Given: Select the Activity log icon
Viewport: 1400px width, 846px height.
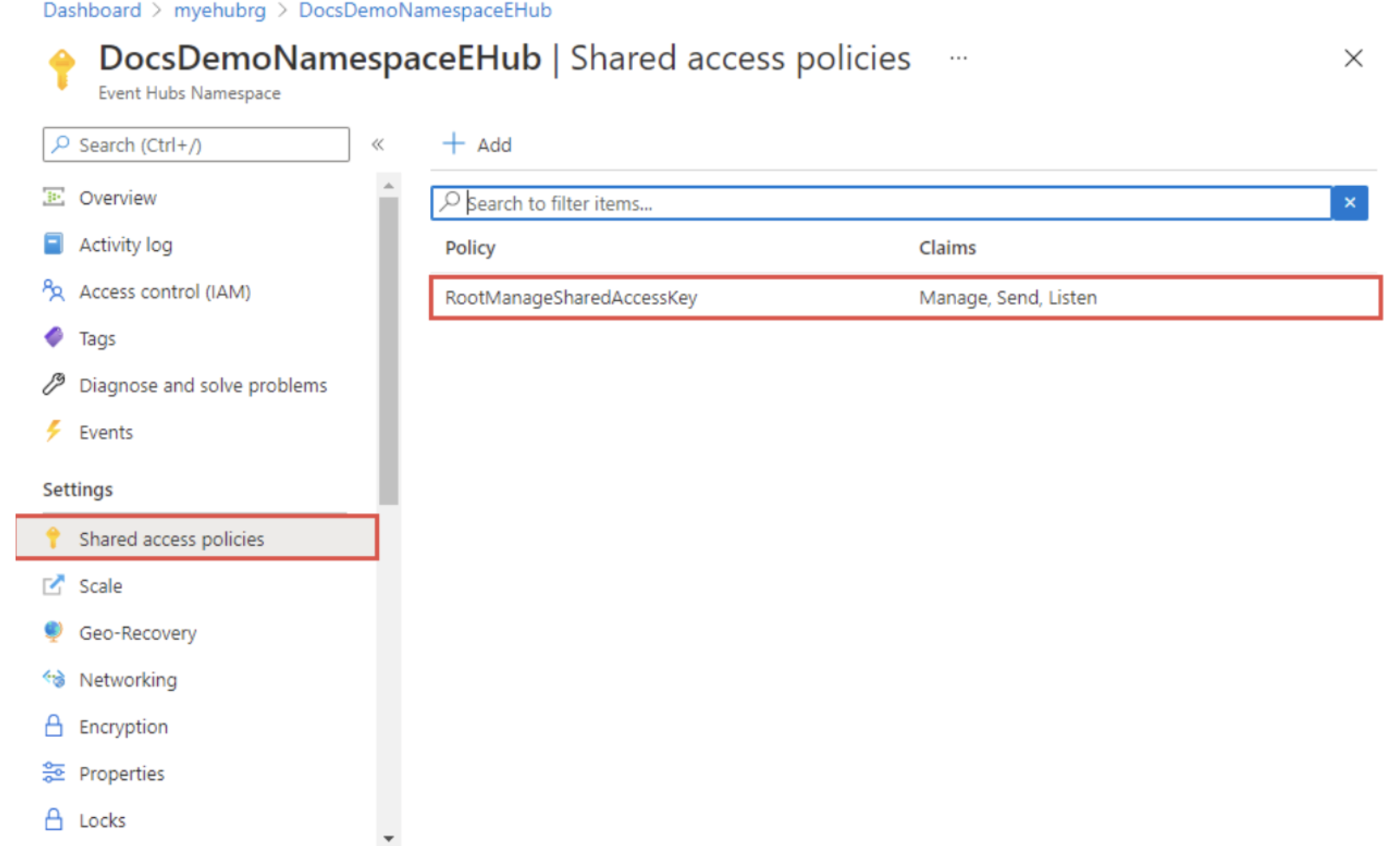Looking at the screenshot, I should (x=54, y=243).
